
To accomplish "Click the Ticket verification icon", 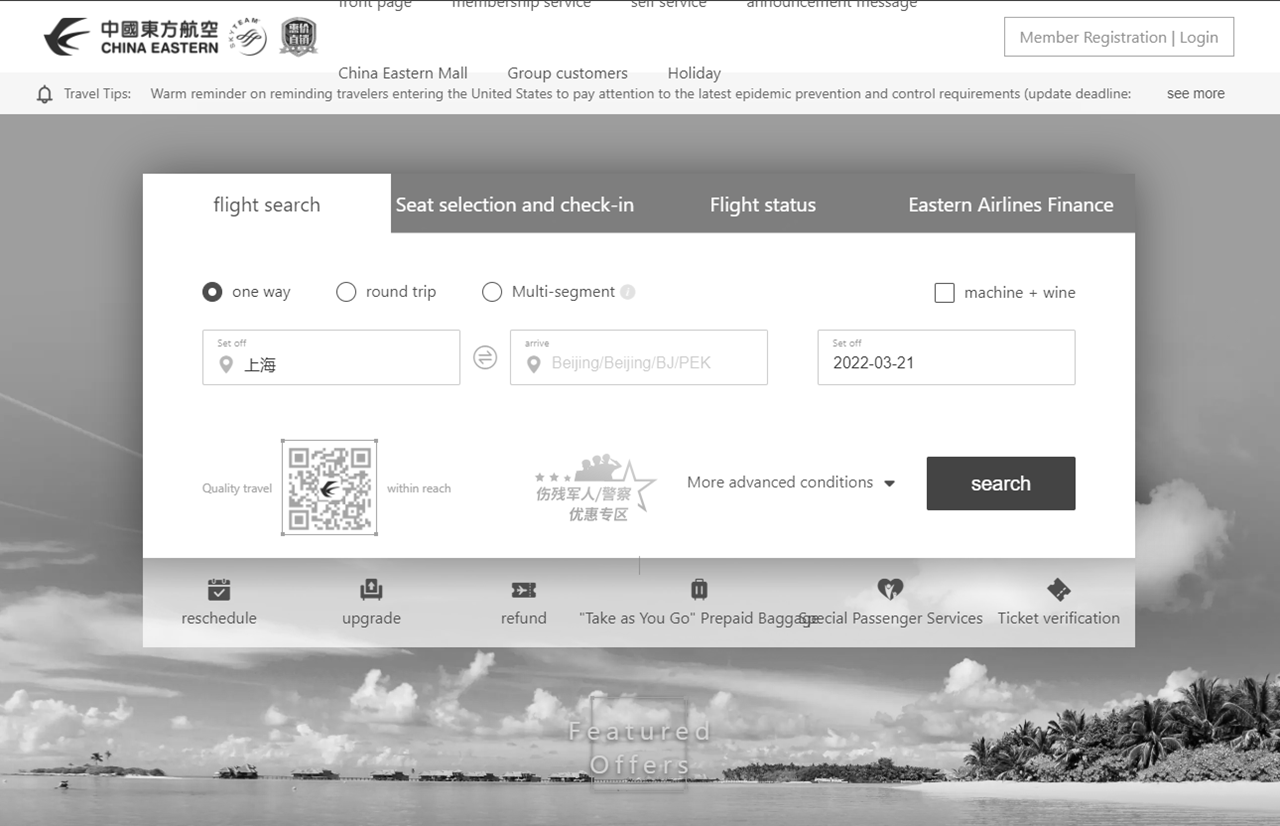I will click(1058, 589).
